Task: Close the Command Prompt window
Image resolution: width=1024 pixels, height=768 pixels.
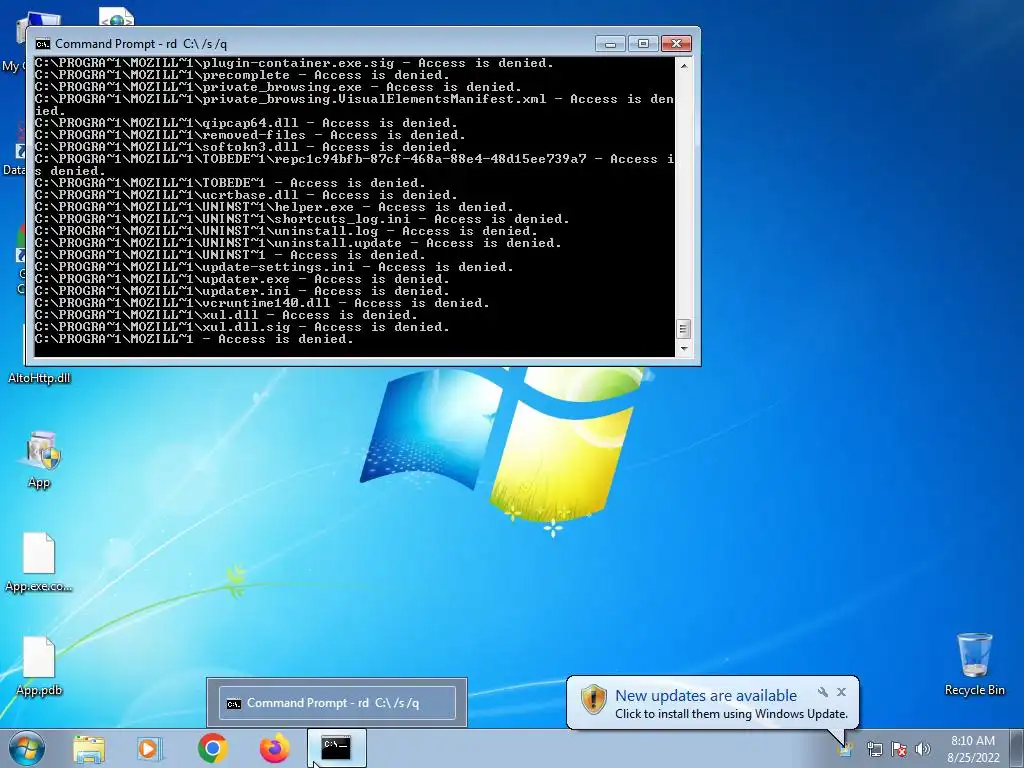Action: [677, 44]
